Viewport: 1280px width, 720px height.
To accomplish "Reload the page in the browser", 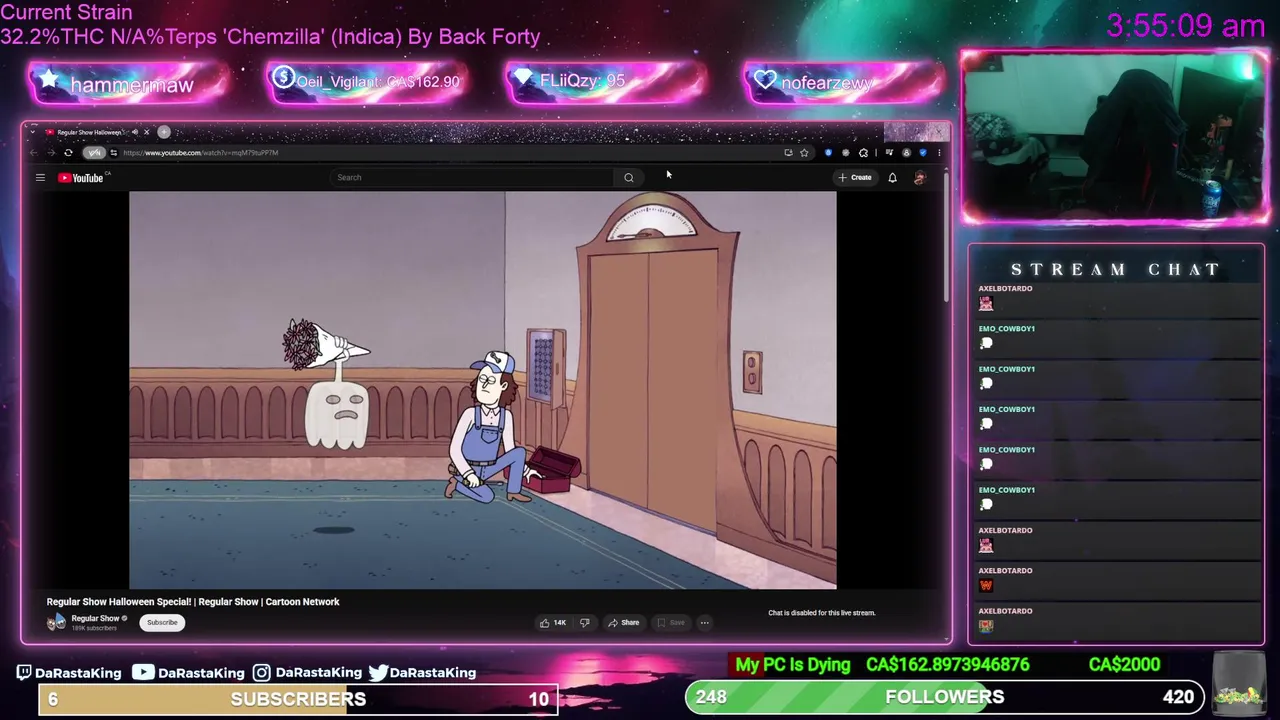I will point(68,153).
